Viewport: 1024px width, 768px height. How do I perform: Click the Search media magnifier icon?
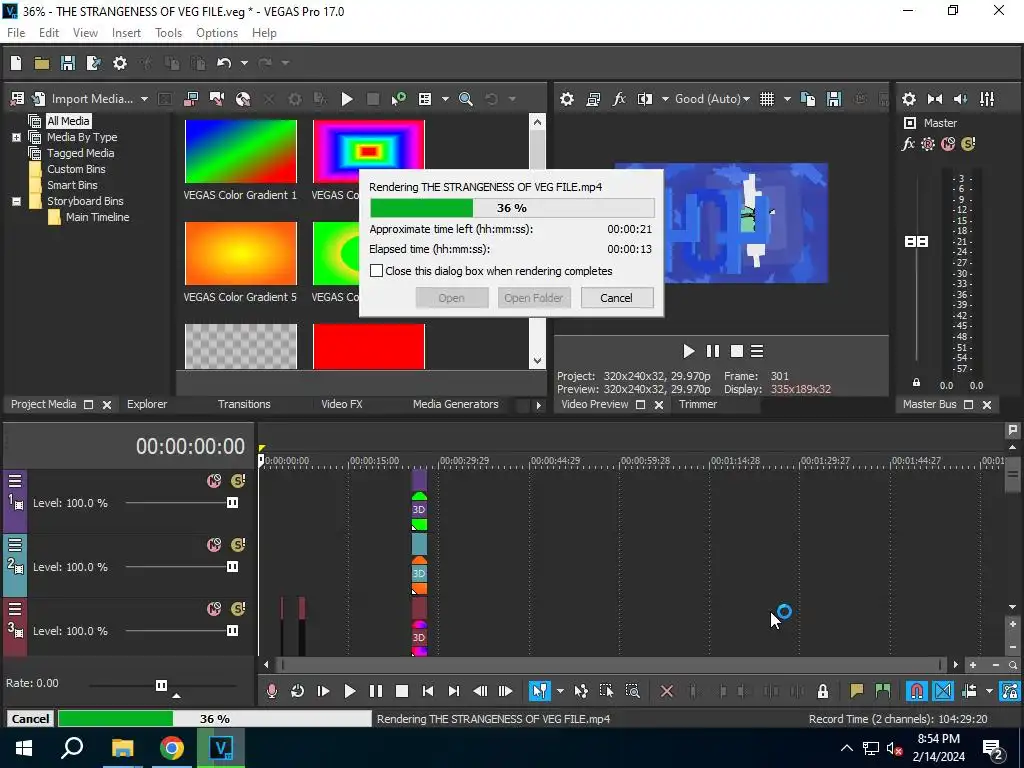click(x=466, y=99)
